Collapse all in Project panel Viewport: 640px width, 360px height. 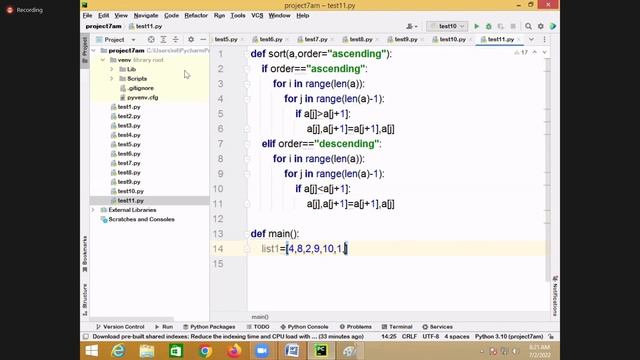pyautogui.click(x=176, y=40)
